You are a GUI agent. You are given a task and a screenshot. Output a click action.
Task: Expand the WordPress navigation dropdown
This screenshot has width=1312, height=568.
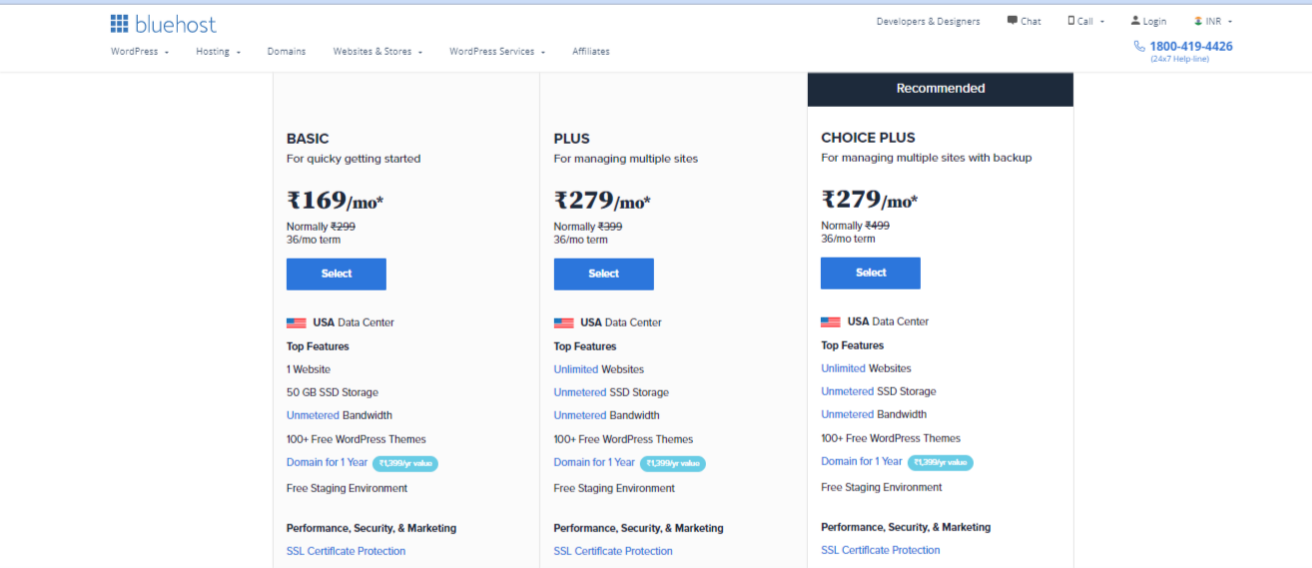140,51
